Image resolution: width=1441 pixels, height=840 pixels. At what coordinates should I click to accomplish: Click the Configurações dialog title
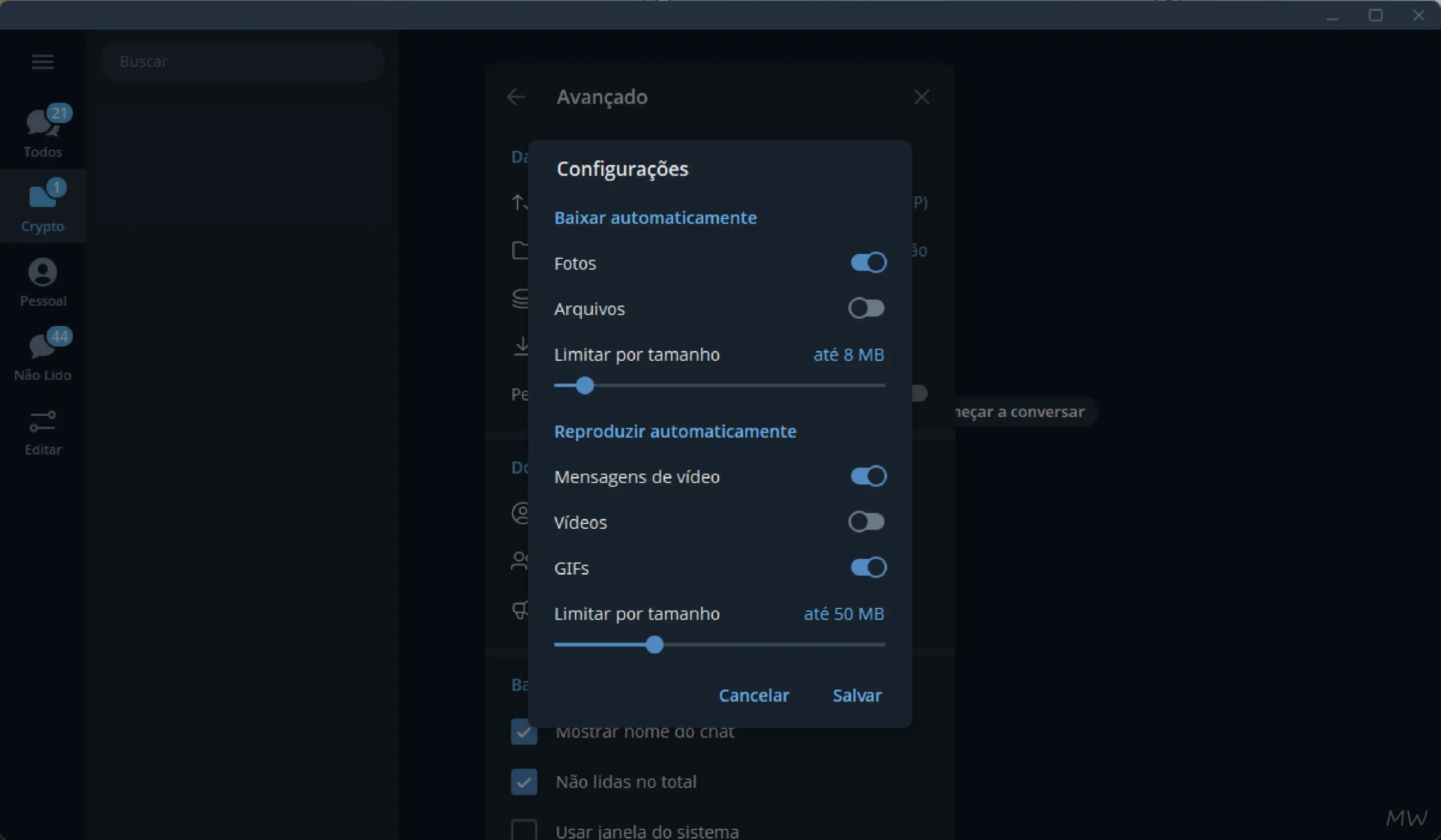click(x=622, y=169)
